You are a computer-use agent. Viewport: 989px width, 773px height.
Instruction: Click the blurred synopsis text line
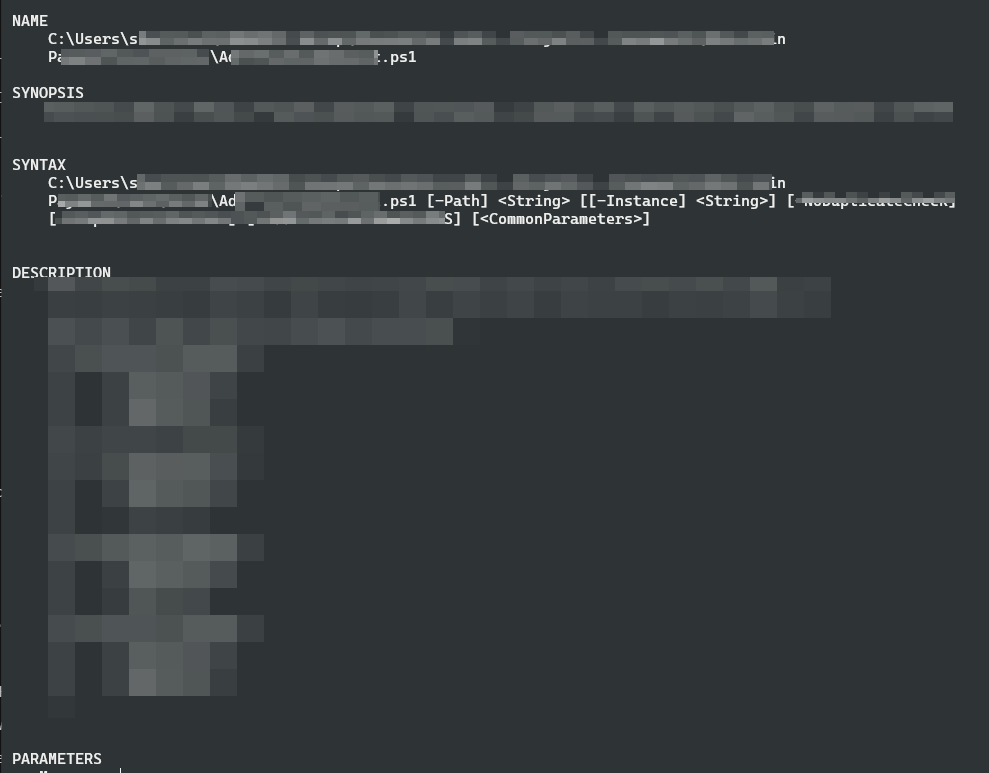click(498, 112)
